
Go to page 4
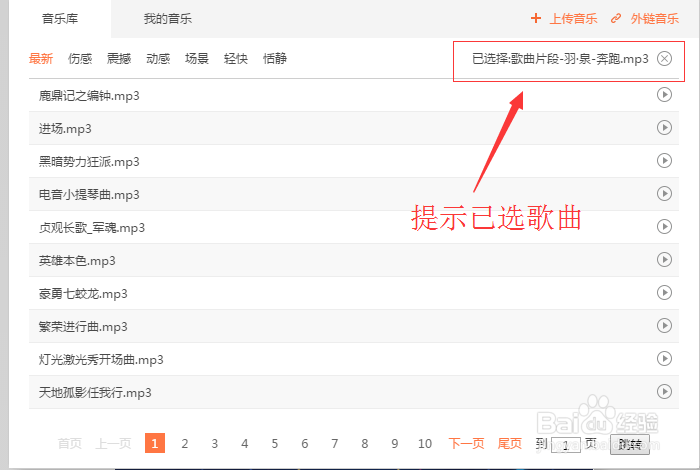pyautogui.click(x=245, y=443)
